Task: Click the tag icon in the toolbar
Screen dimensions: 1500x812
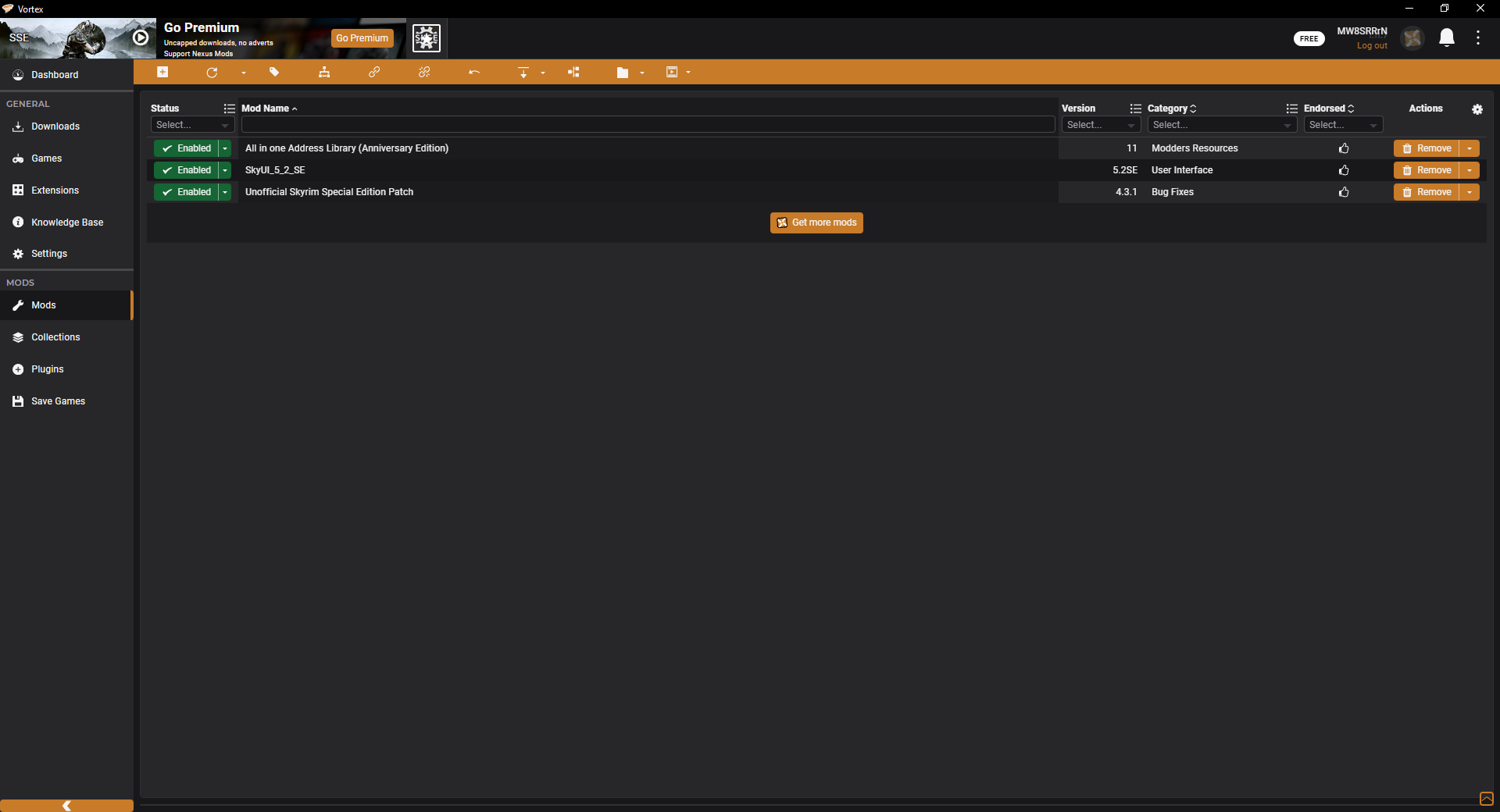Action: click(x=274, y=72)
